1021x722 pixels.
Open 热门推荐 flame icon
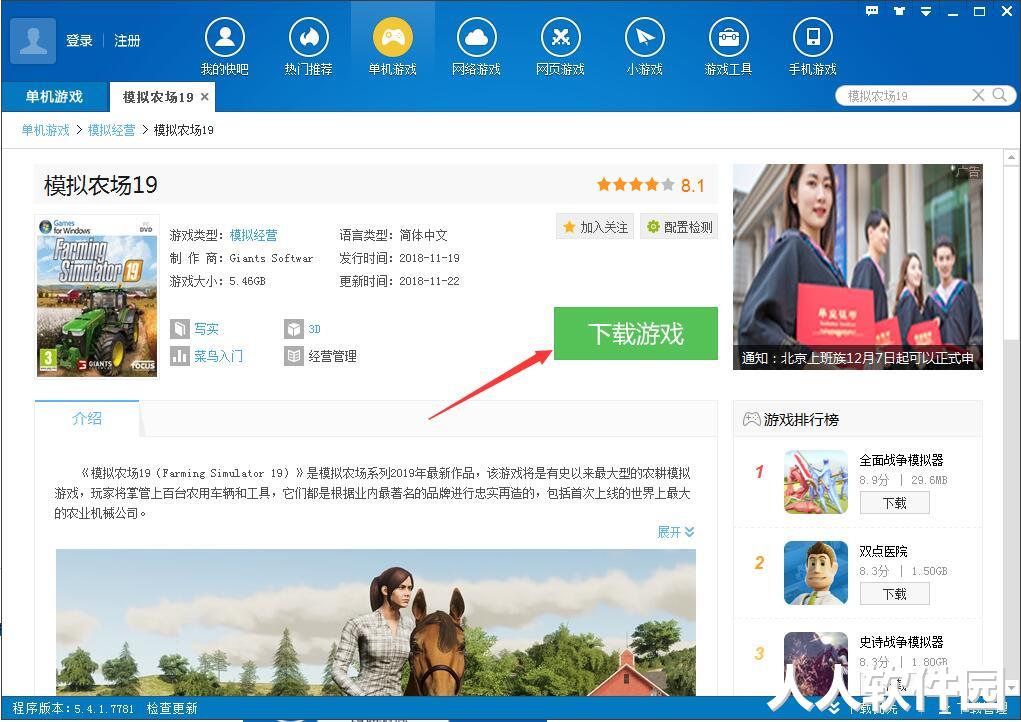click(309, 37)
